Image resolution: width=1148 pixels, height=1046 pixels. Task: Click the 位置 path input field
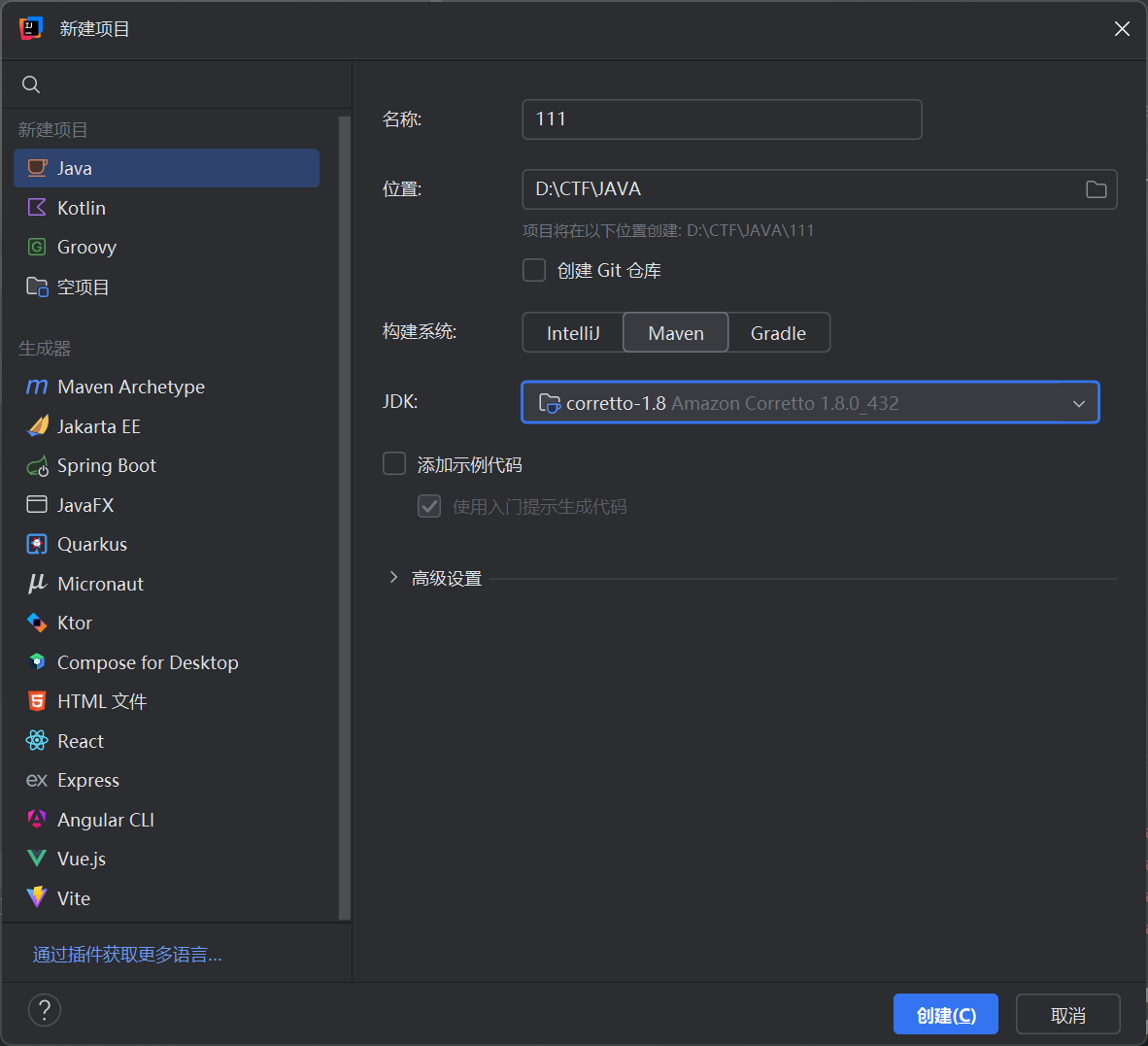click(x=820, y=189)
